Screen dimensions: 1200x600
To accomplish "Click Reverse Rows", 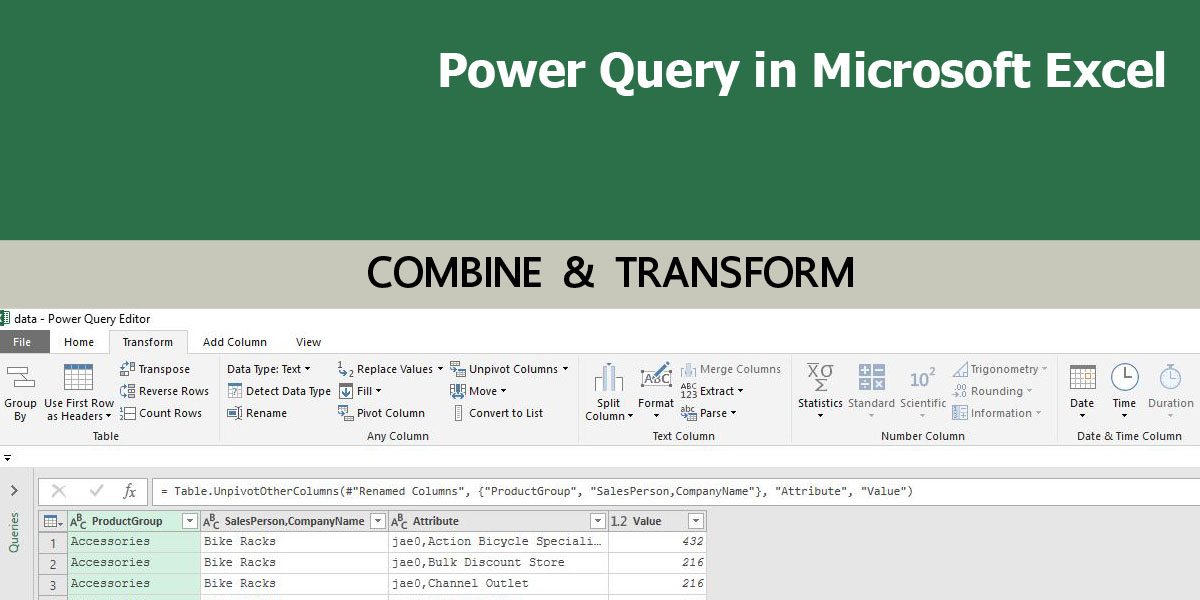I will coord(165,391).
